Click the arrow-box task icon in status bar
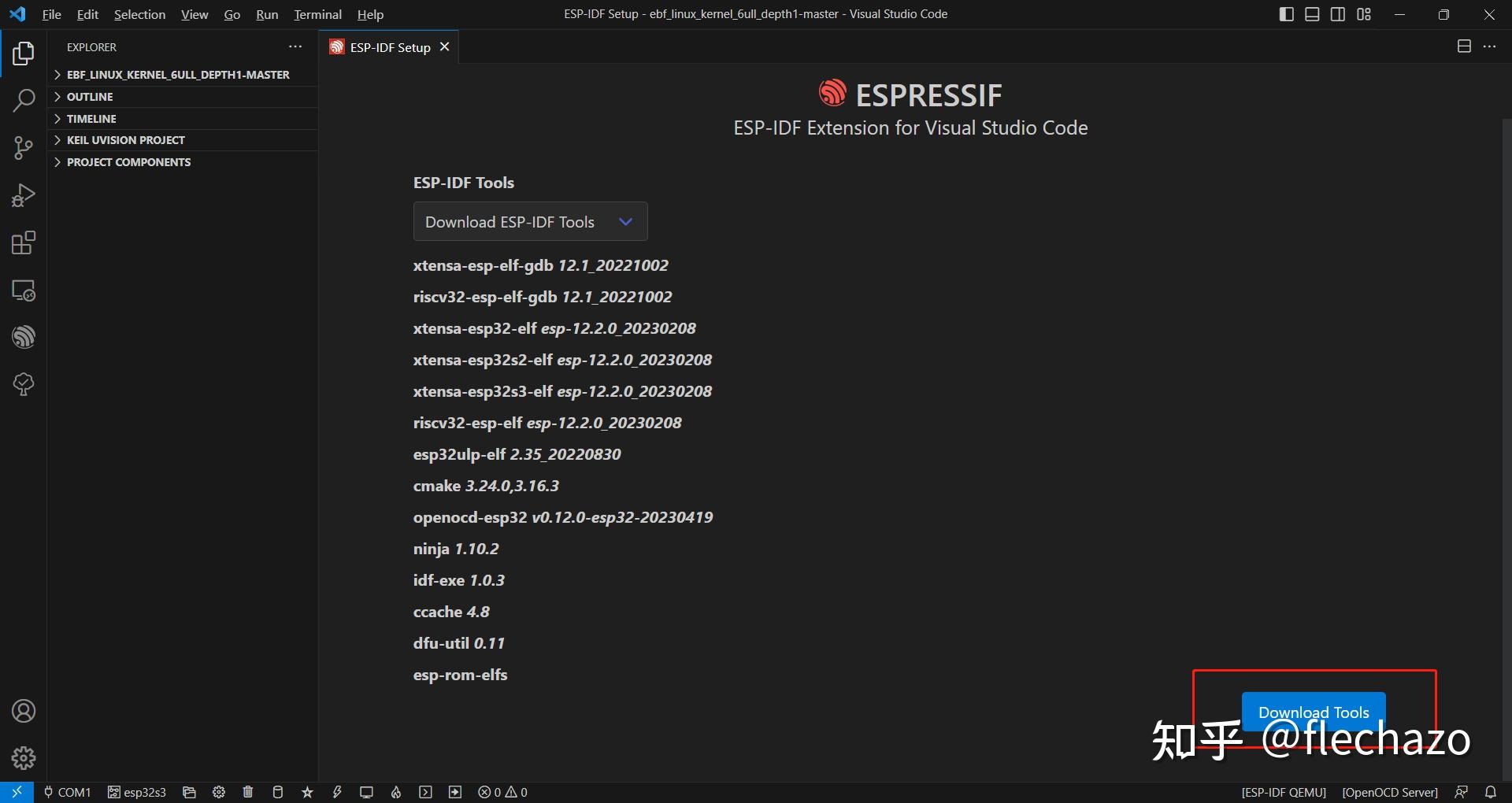This screenshot has height=803, width=1512. point(455,792)
